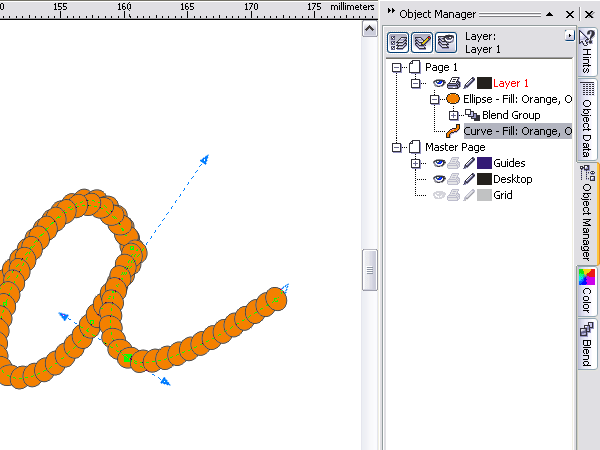Roll up Object Manager with triangle
Screen dimensions: 600x450
click(x=549, y=15)
